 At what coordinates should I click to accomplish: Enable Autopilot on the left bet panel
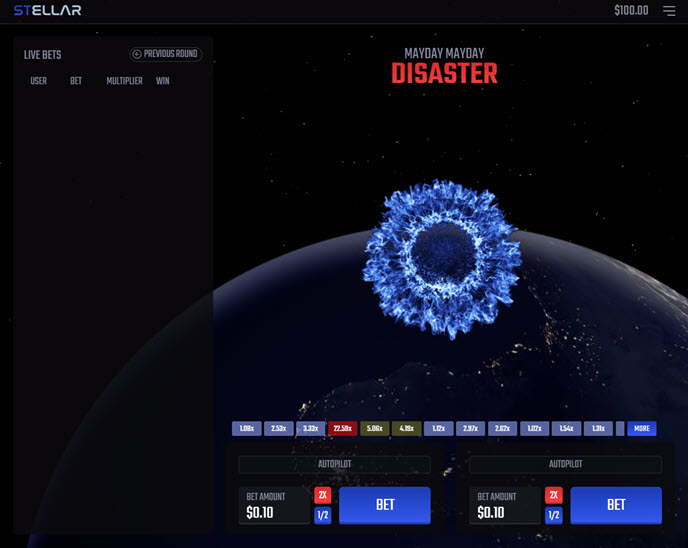tap(334, 465)
